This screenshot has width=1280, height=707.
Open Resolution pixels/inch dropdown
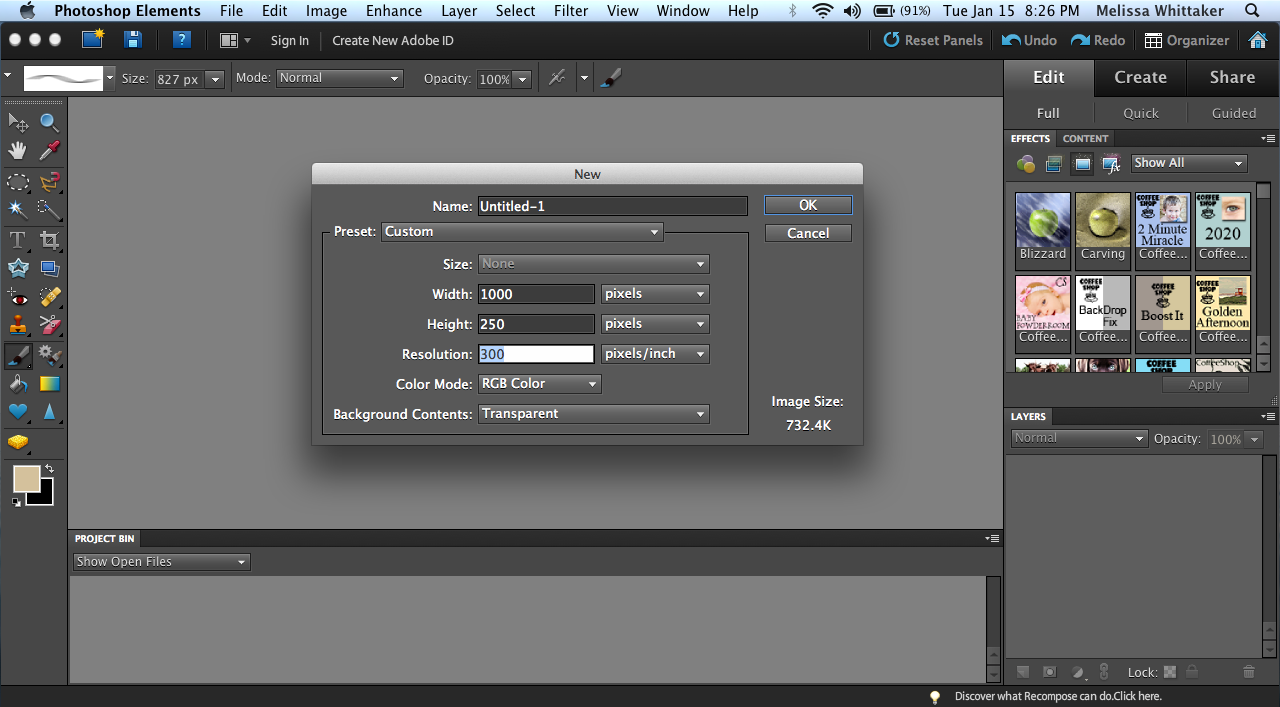click(x=655, y=354)
